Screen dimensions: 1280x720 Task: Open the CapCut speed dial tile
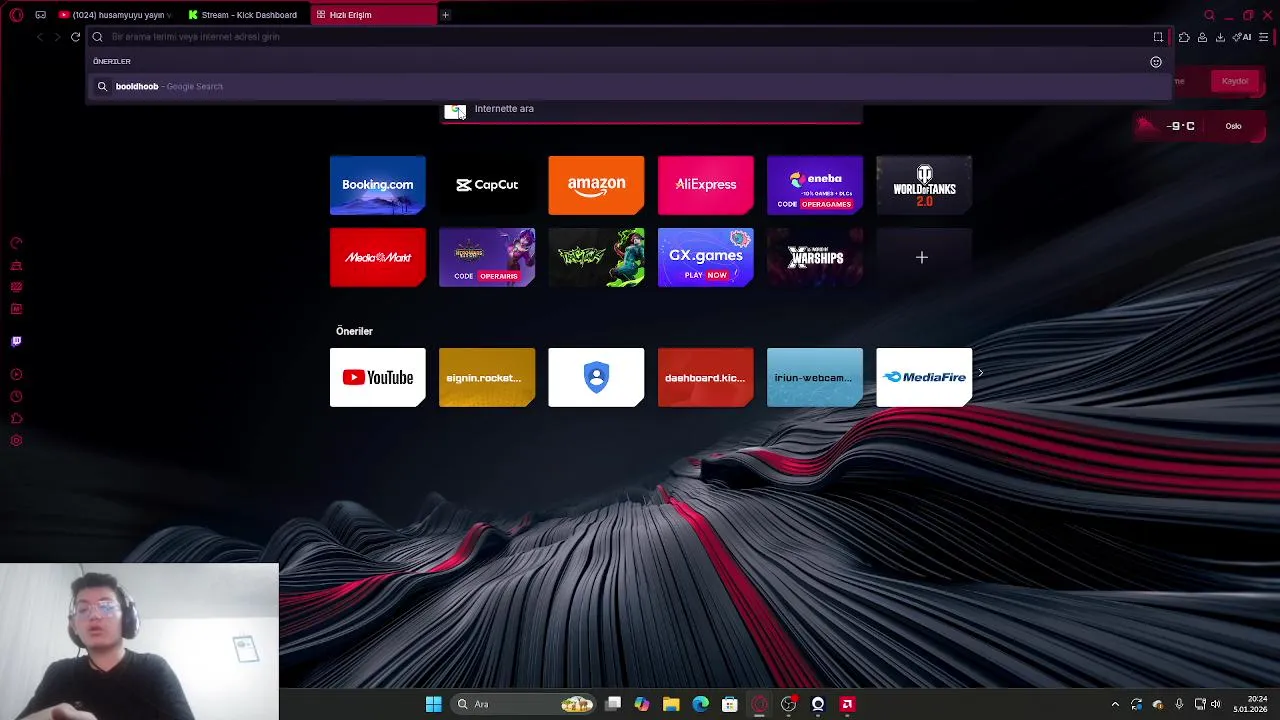[487, 185]
